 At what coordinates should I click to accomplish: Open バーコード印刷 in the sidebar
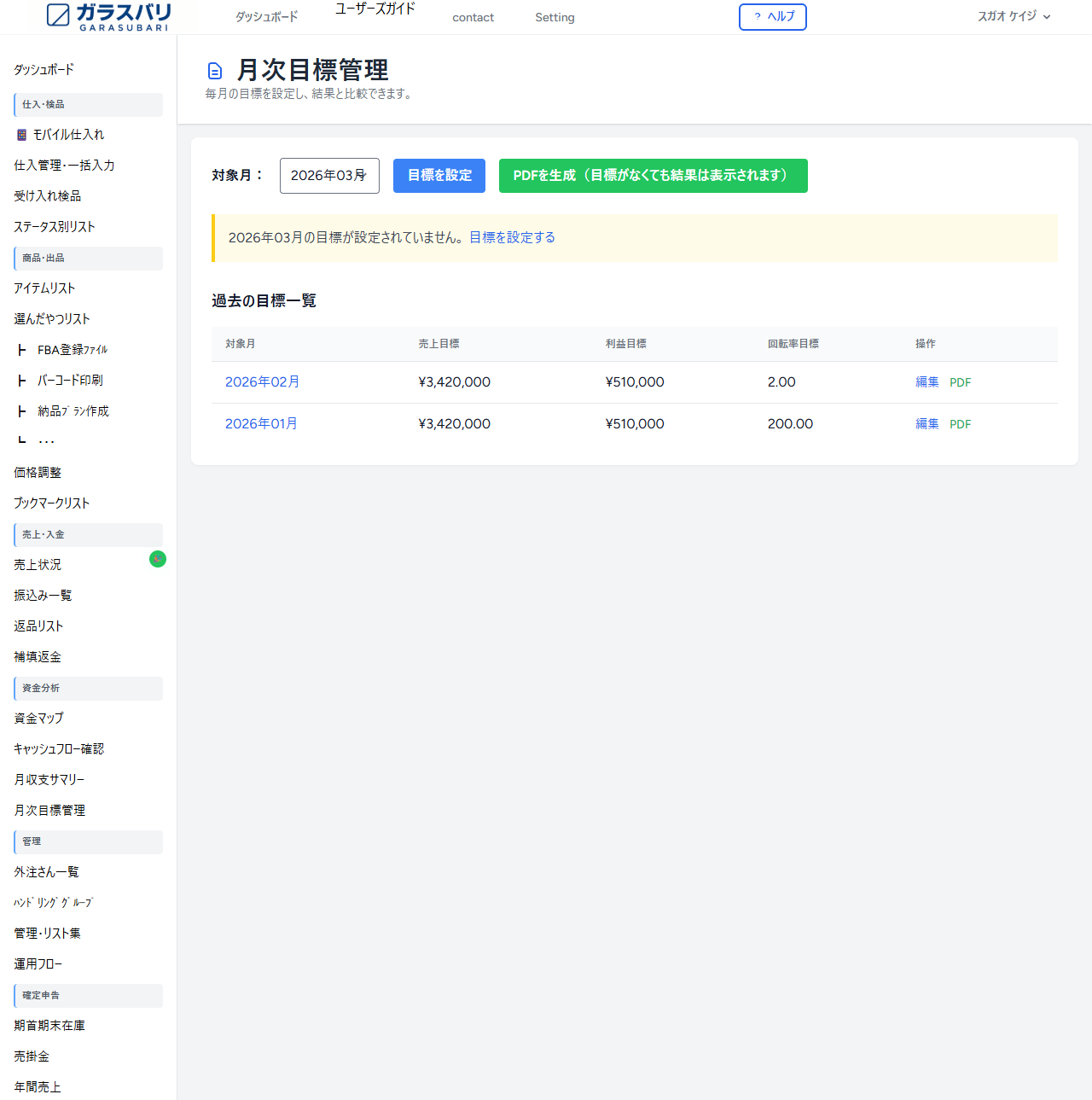pyautogui.click(x=70, y=381)
